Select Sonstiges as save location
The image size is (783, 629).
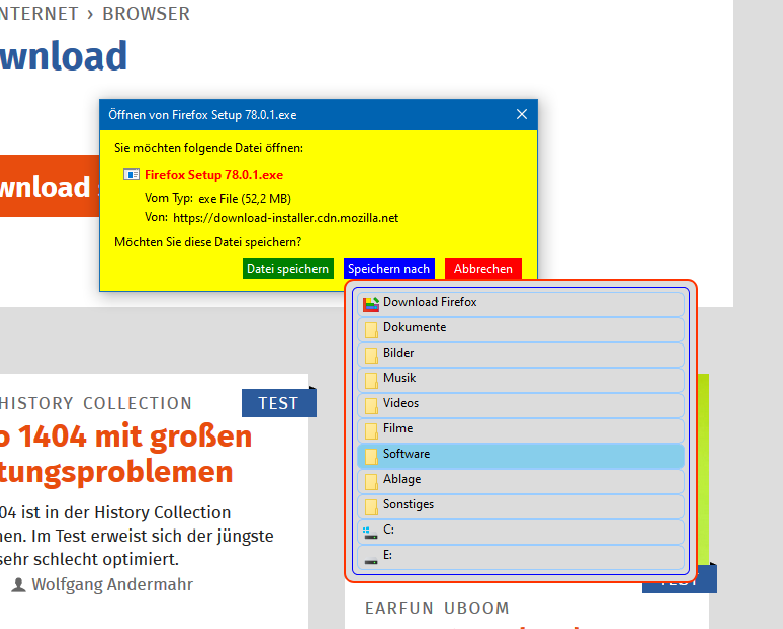521,507
